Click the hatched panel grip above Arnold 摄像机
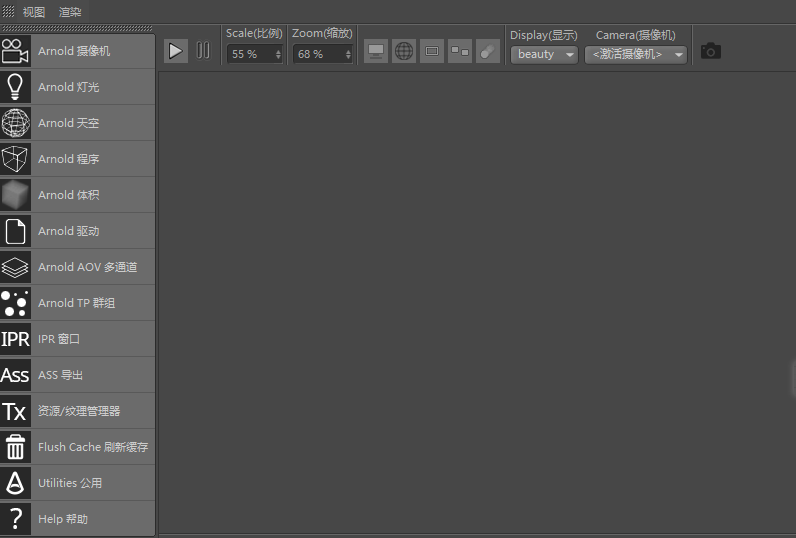 [77, 28]
